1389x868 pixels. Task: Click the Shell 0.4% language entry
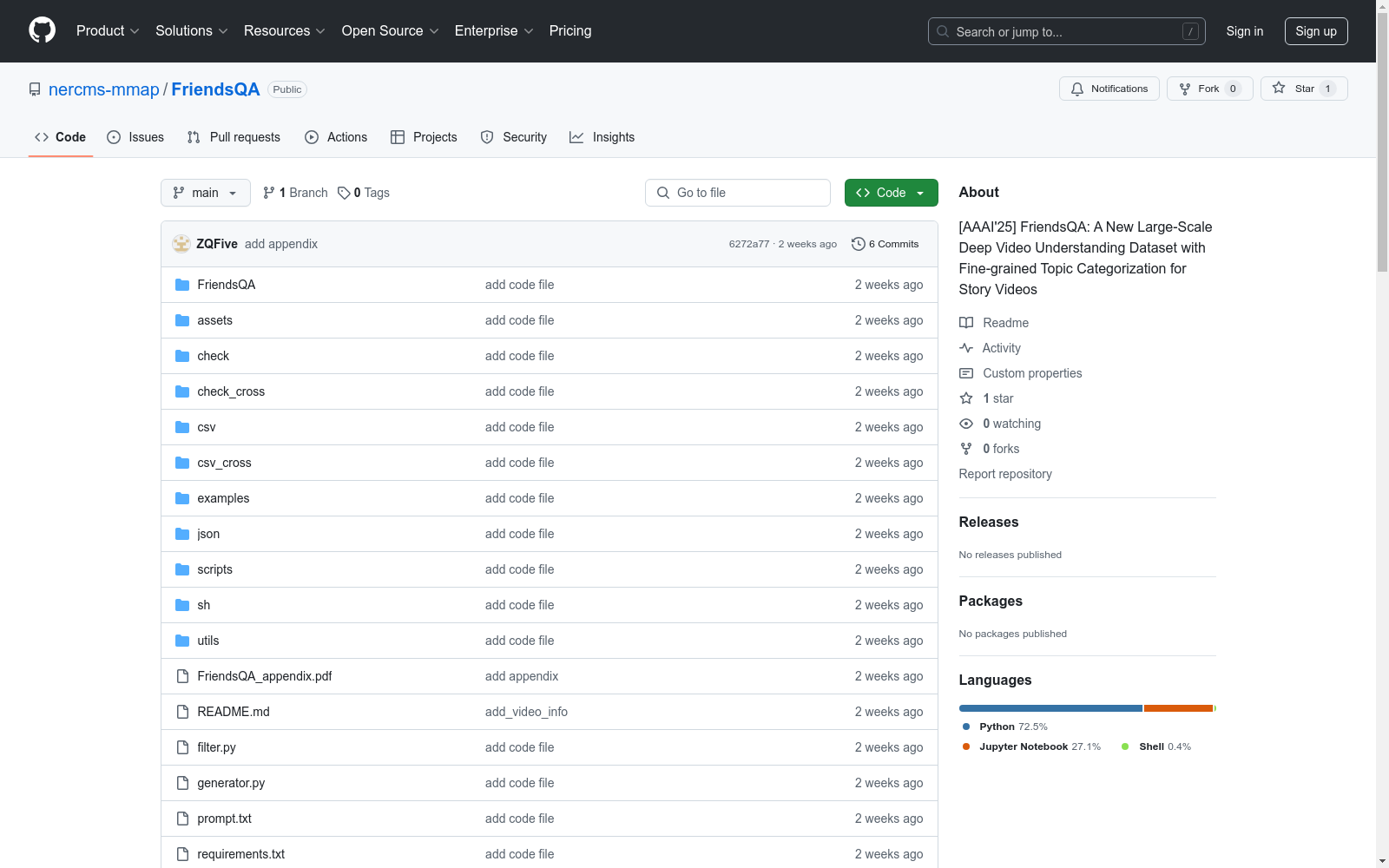[x=1156, y=746]
